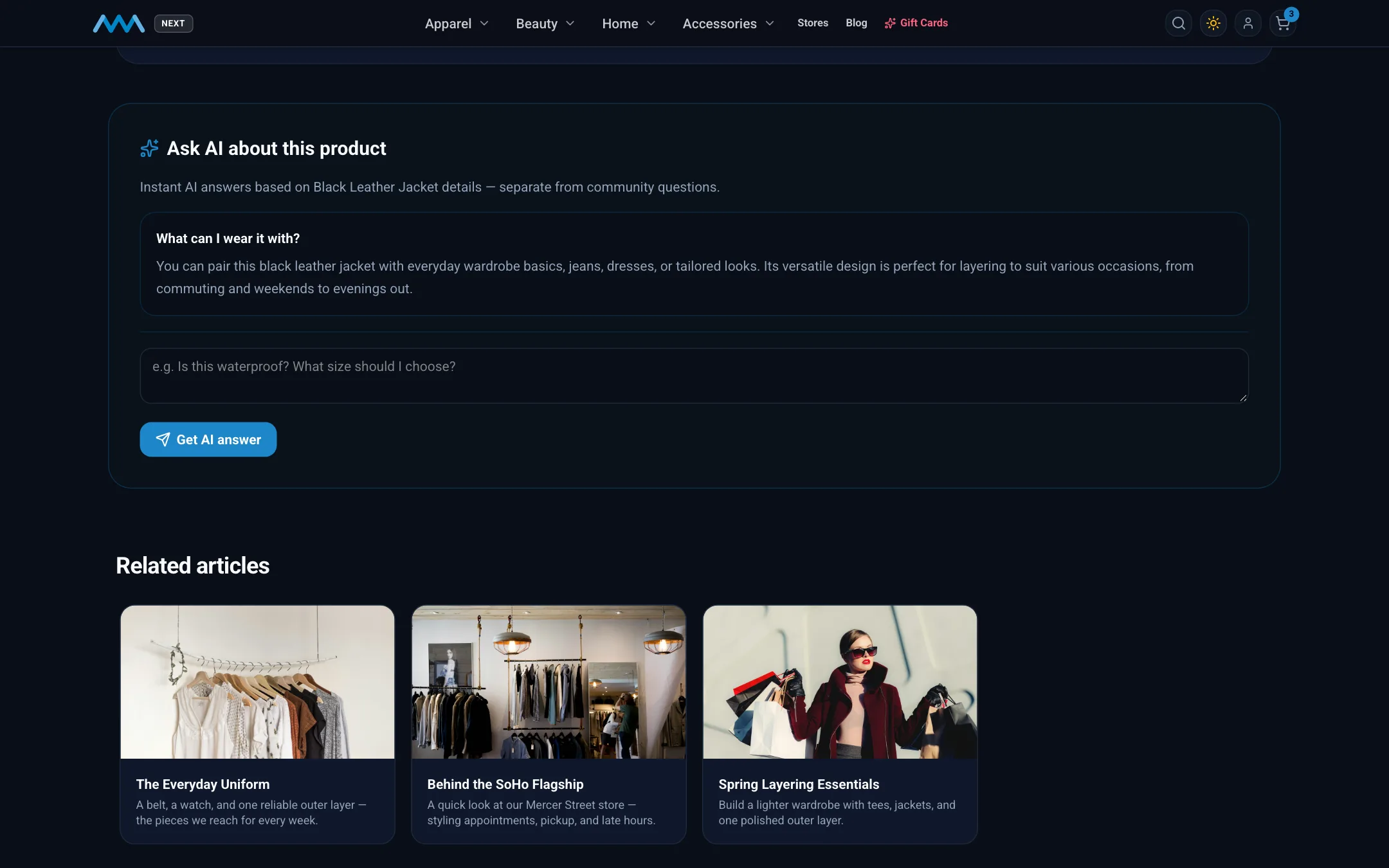Open the user account icon
The image size is (1389, 868).
(x=1248, y=23)
